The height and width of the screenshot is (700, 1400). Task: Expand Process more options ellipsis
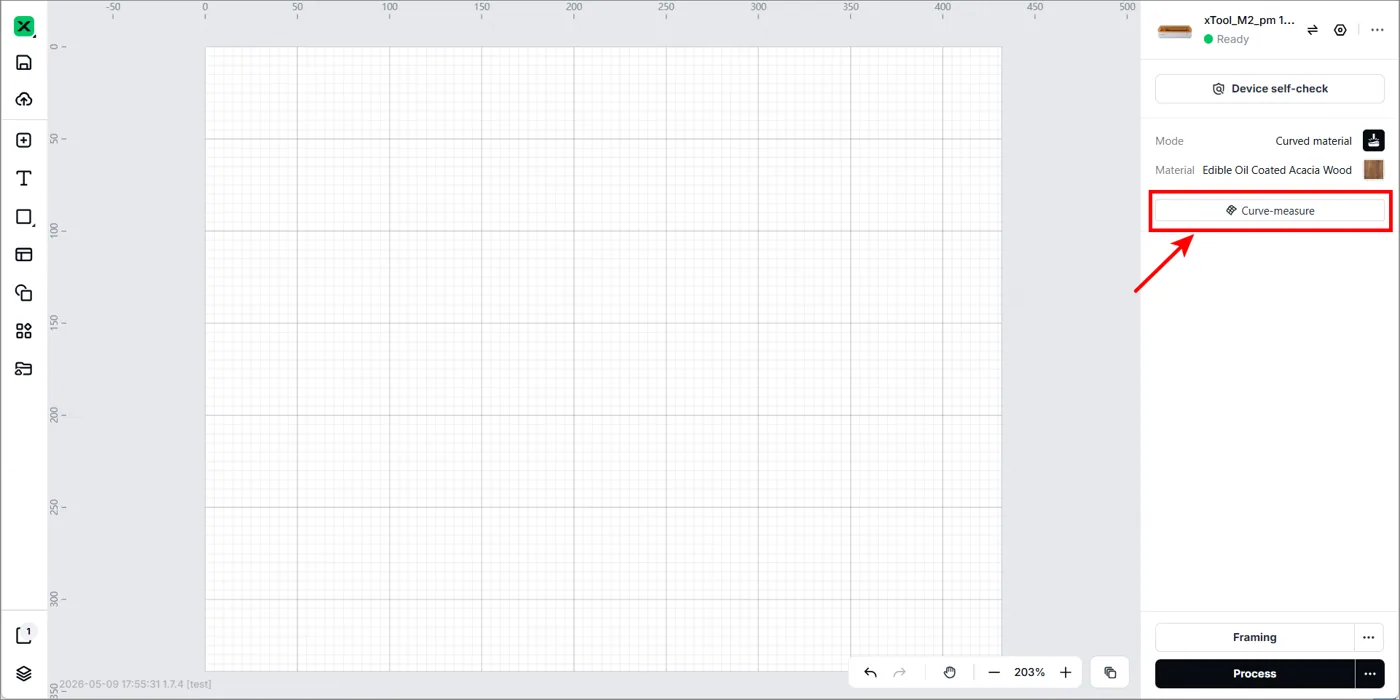[x=1369, y=674]
